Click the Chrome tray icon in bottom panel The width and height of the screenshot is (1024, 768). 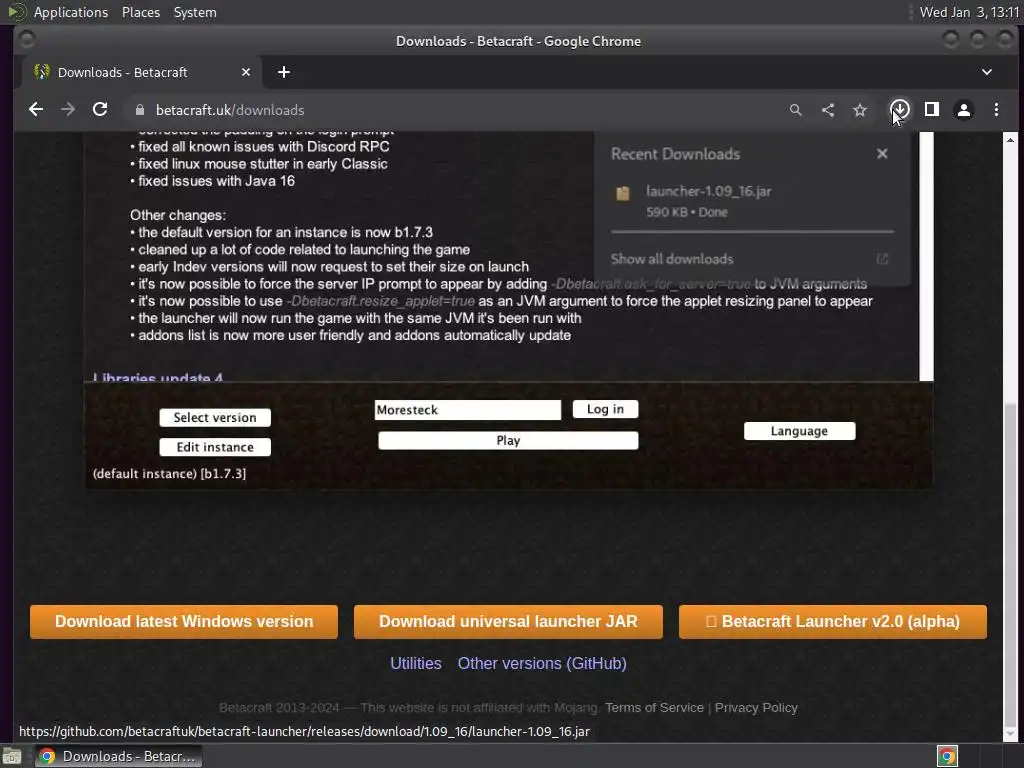coord(947,756)
